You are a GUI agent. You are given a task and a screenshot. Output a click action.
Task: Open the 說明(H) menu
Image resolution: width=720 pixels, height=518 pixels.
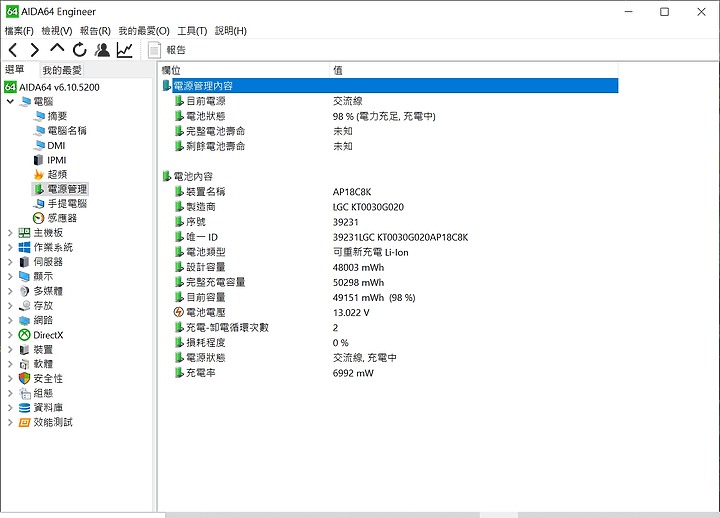click(x=231, y=31)
